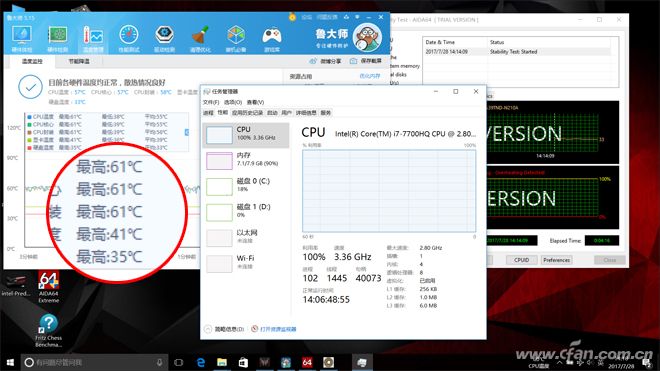Click the CPUID button in AIDA64
Viewport: 660px width, 371px height.
click(x=522, y=260)
